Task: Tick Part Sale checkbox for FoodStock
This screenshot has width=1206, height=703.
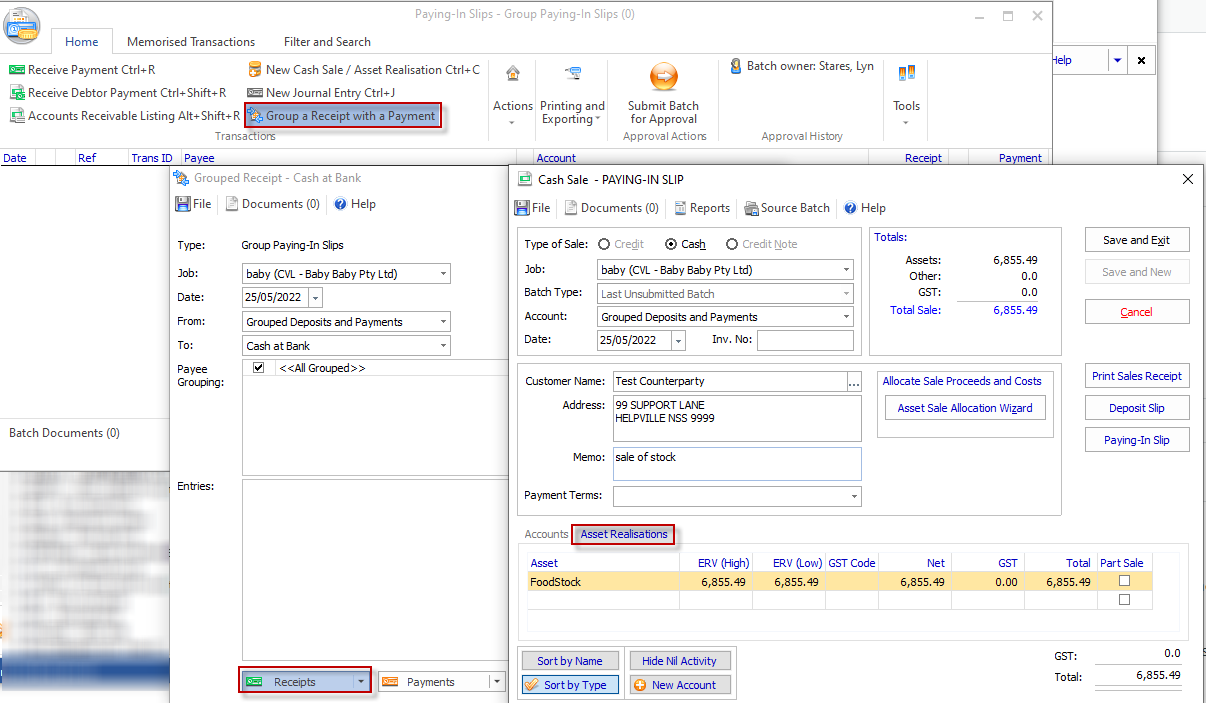Action: click(1124, 581)
